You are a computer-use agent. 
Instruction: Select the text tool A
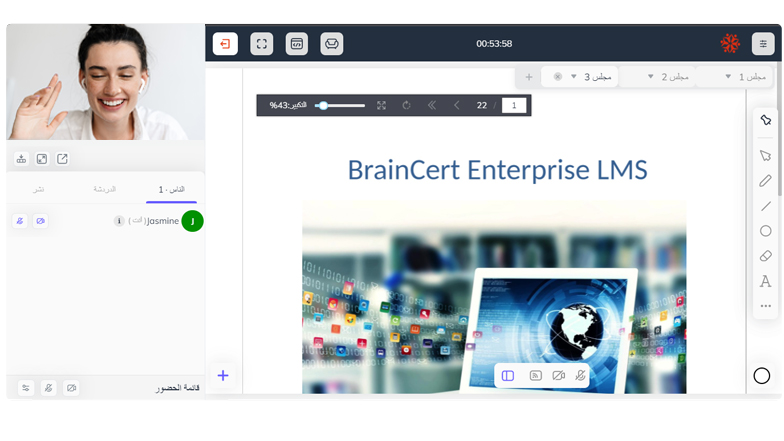point(766,281)
